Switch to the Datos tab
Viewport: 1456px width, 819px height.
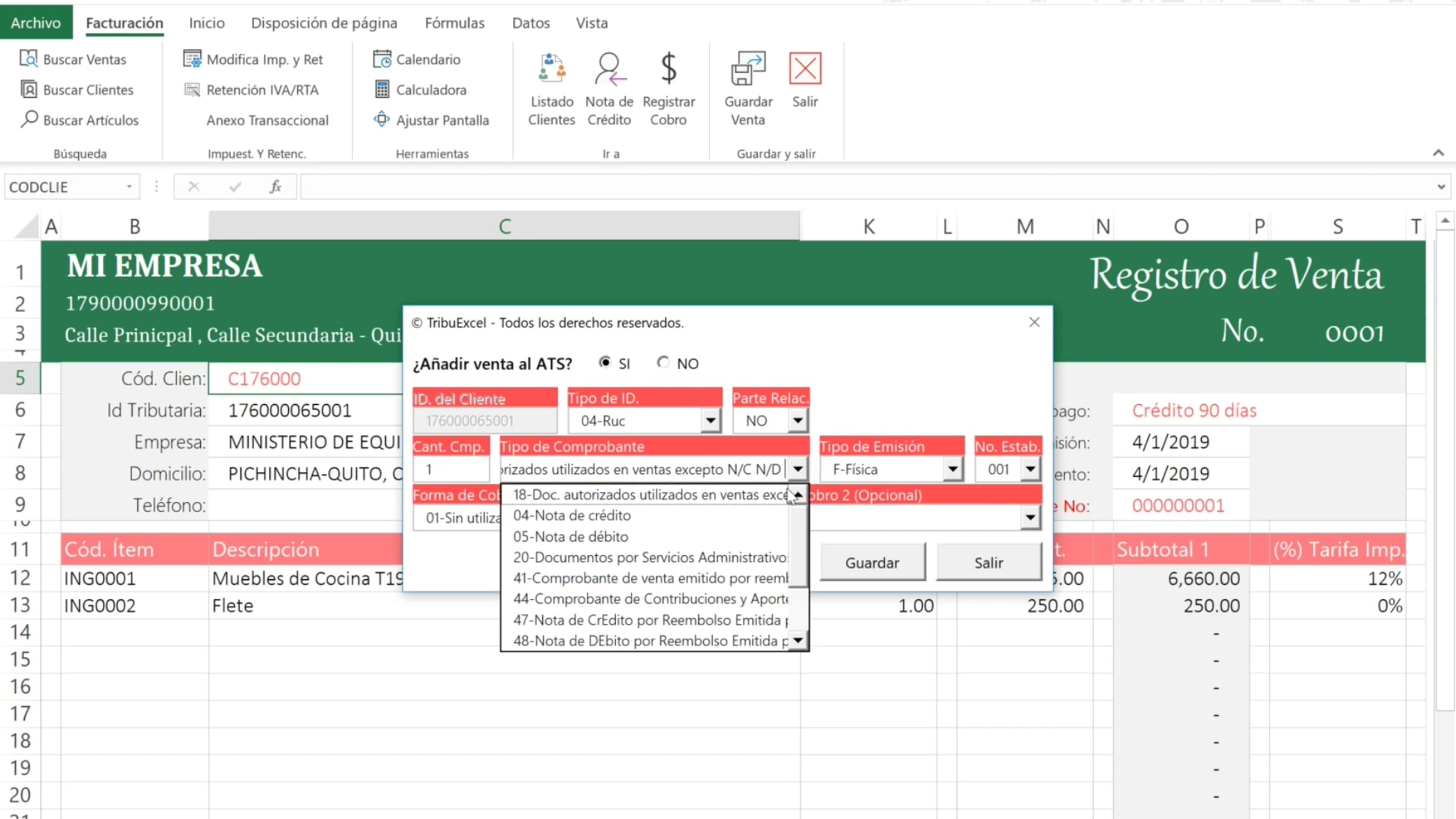531,22
